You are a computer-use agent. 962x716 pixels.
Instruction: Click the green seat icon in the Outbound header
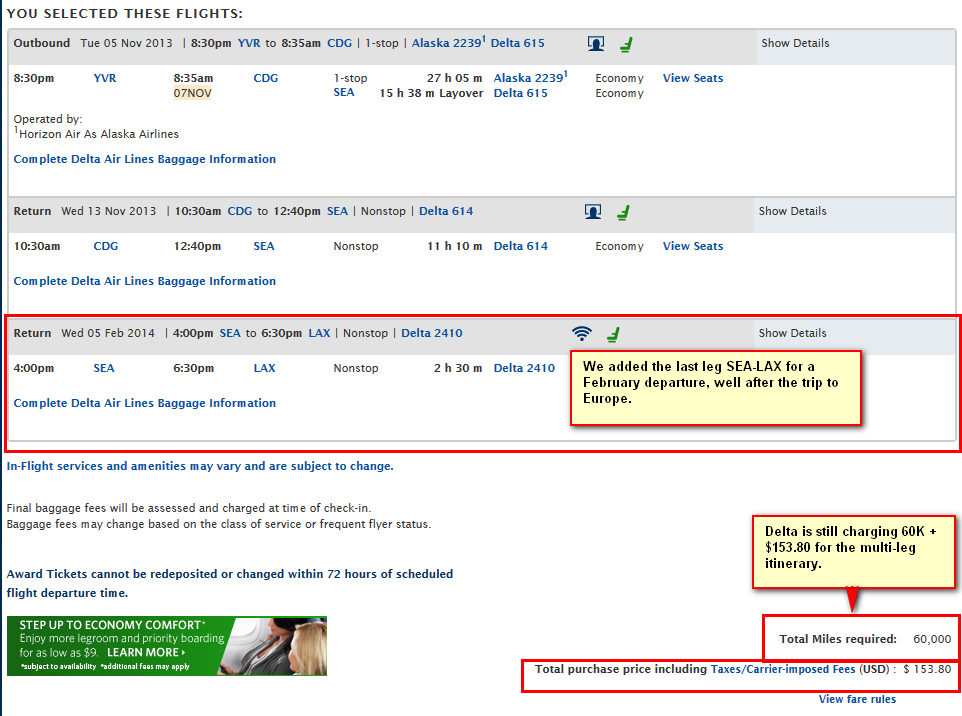click(626, 44)
